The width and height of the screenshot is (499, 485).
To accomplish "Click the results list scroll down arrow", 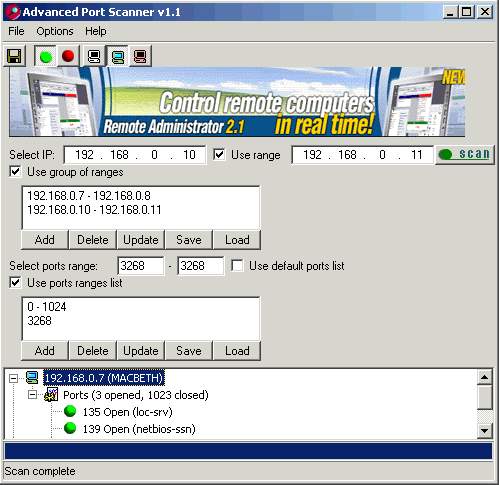I will (484, 430).
